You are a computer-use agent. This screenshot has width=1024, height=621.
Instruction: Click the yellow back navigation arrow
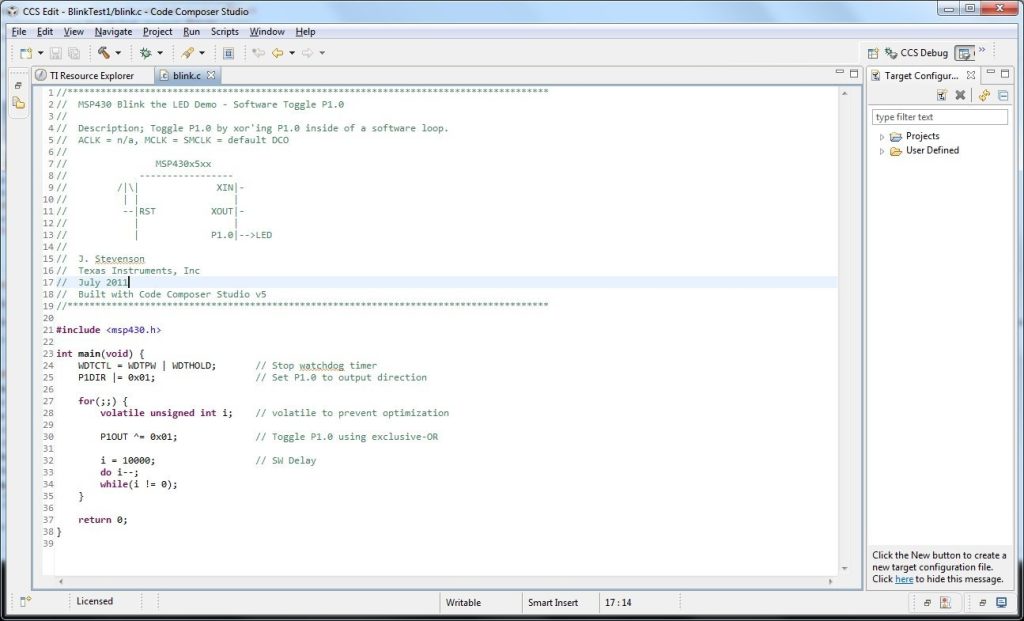277,53
